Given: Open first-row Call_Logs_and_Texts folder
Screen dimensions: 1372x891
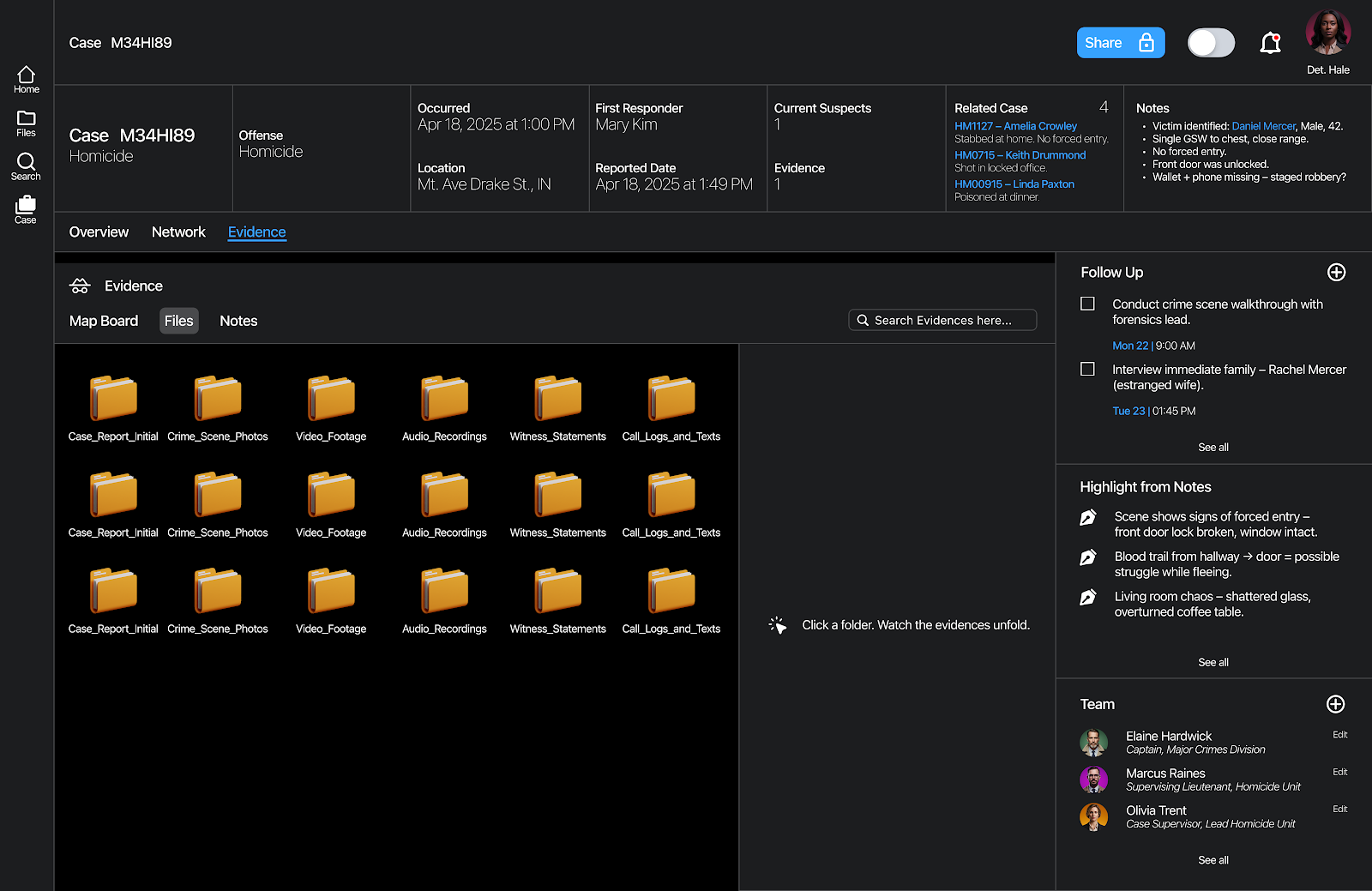Looking at the screenshot, I should tap(671, 408).
